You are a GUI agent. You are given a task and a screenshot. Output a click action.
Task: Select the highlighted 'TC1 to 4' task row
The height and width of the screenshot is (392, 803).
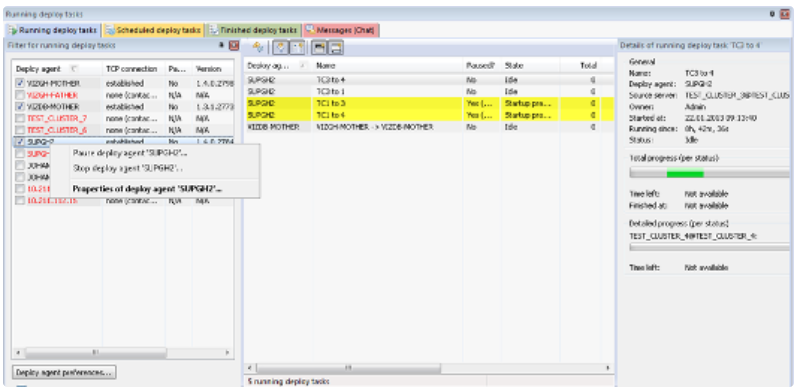point(429,115)
